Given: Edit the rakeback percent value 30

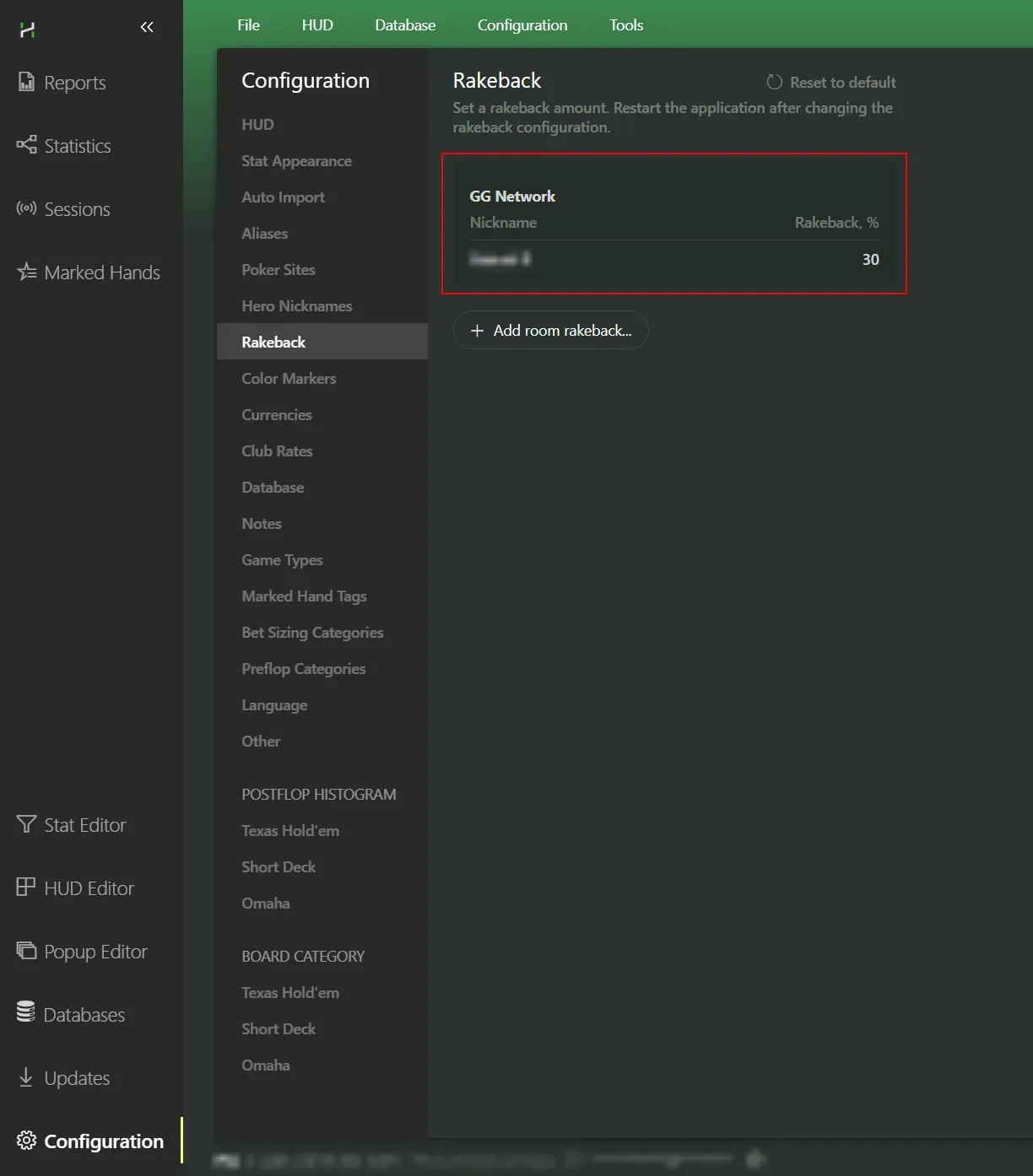Looking at the screenshot, I should click(x=870, y=260).
